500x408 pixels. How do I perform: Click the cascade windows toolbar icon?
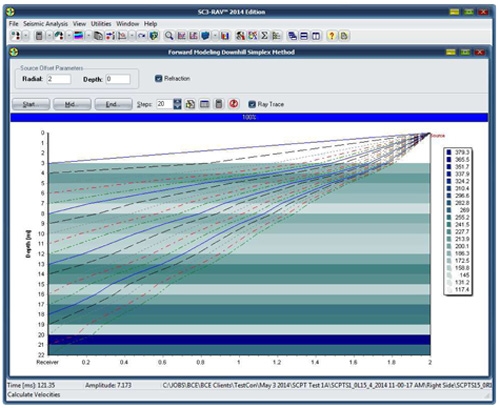[x=292, y=36]
